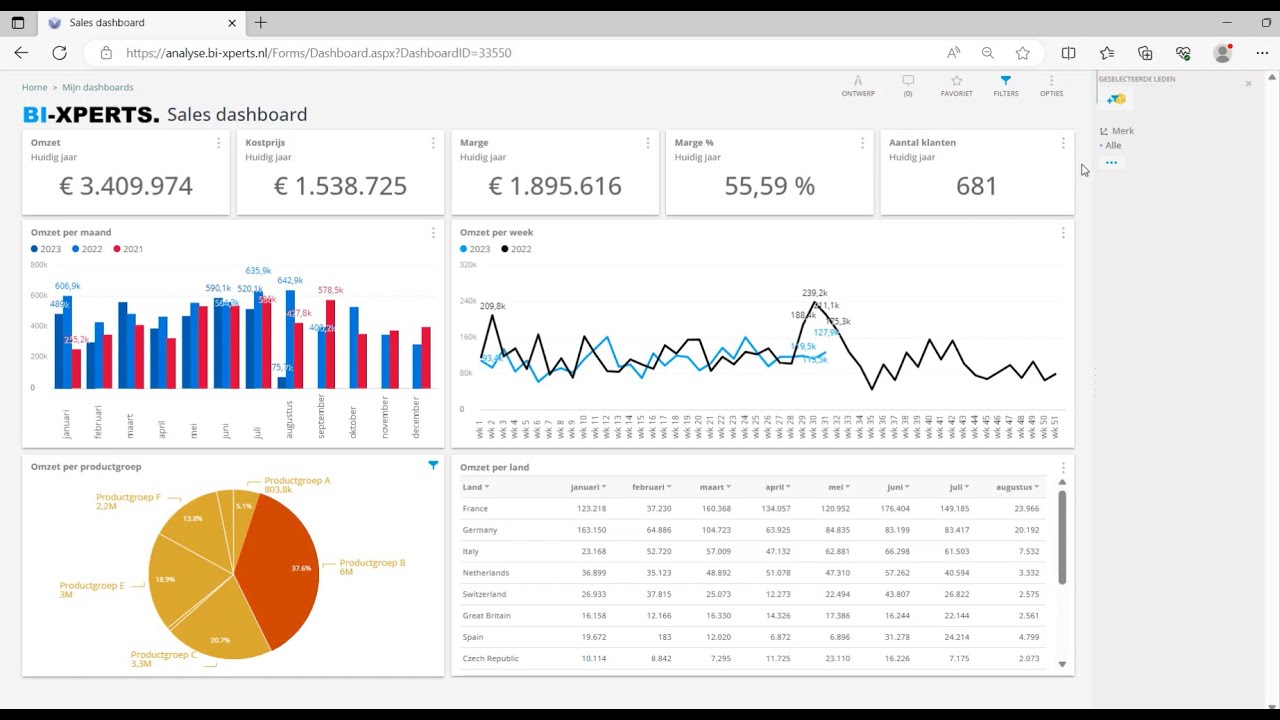Open the februari column dropdown arrow
Screen dimensions: 1280x720
point(668,487)
